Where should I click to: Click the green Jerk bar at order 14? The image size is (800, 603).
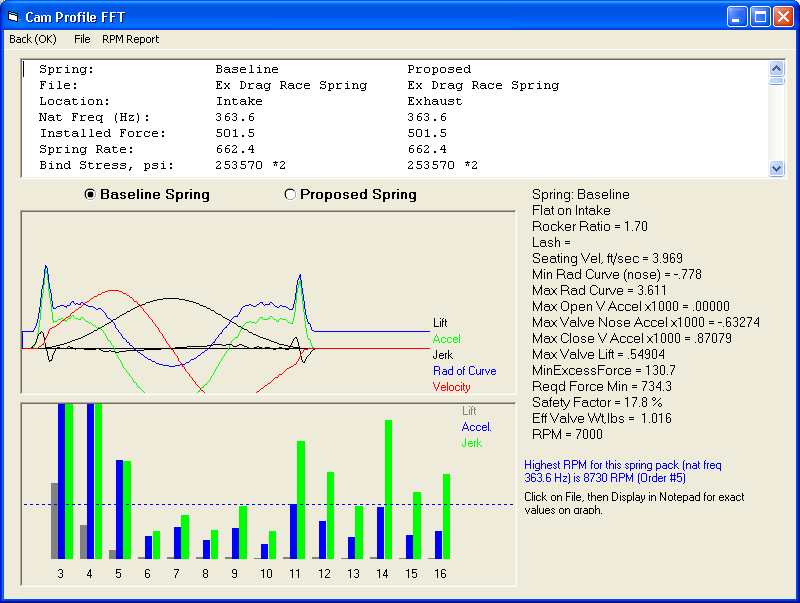[x=388, y=489]
